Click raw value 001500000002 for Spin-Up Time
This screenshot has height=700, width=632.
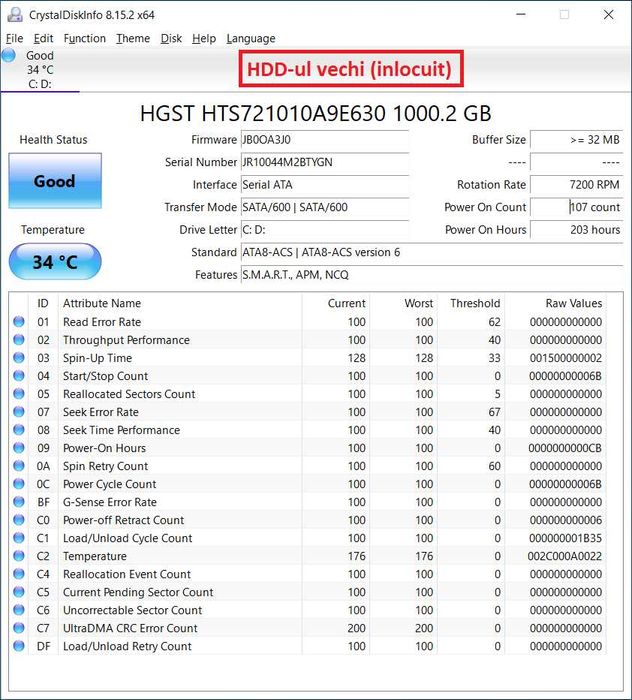(x=565, y=358)
